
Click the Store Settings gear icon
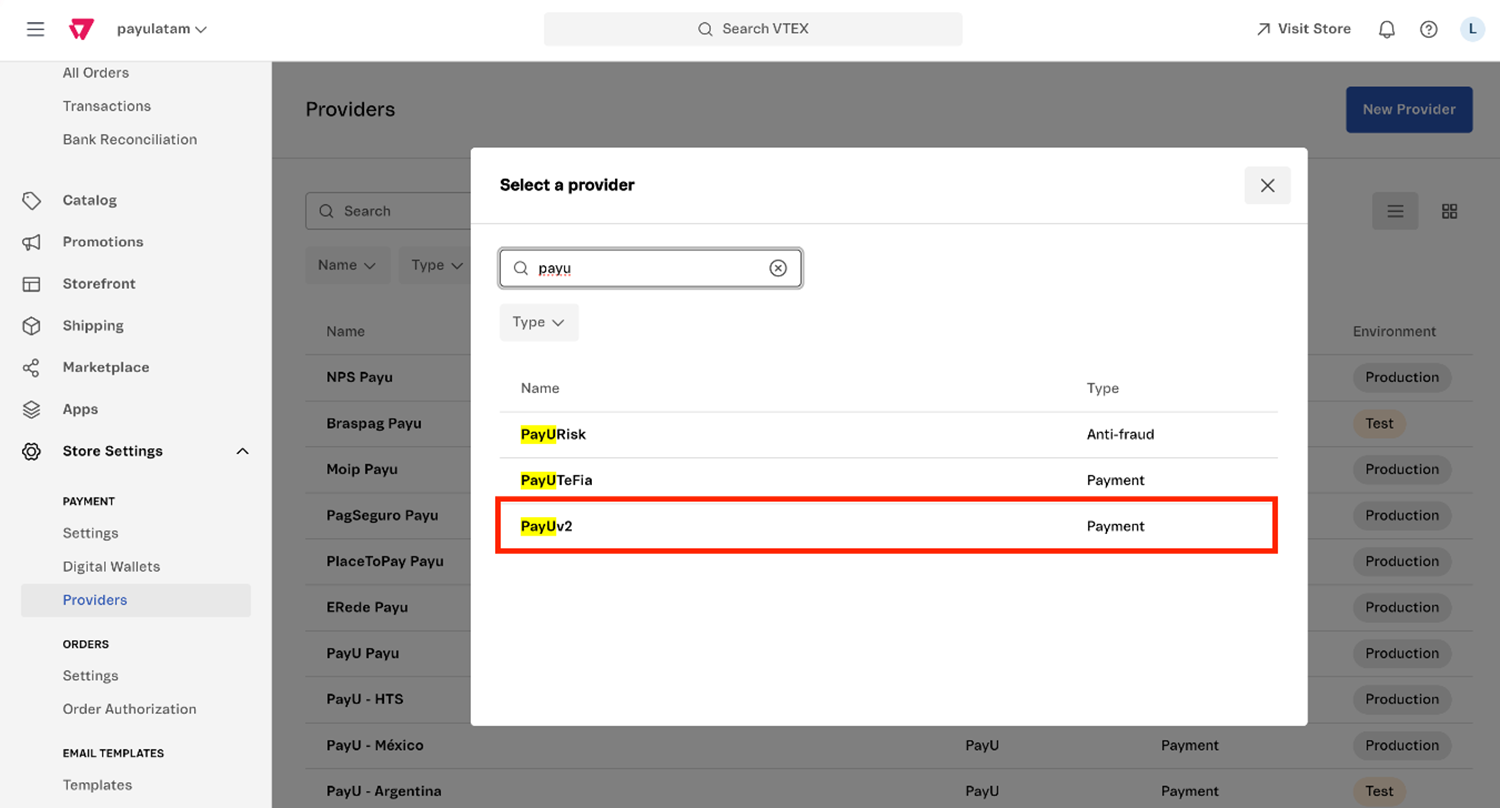tap(32, 452)
